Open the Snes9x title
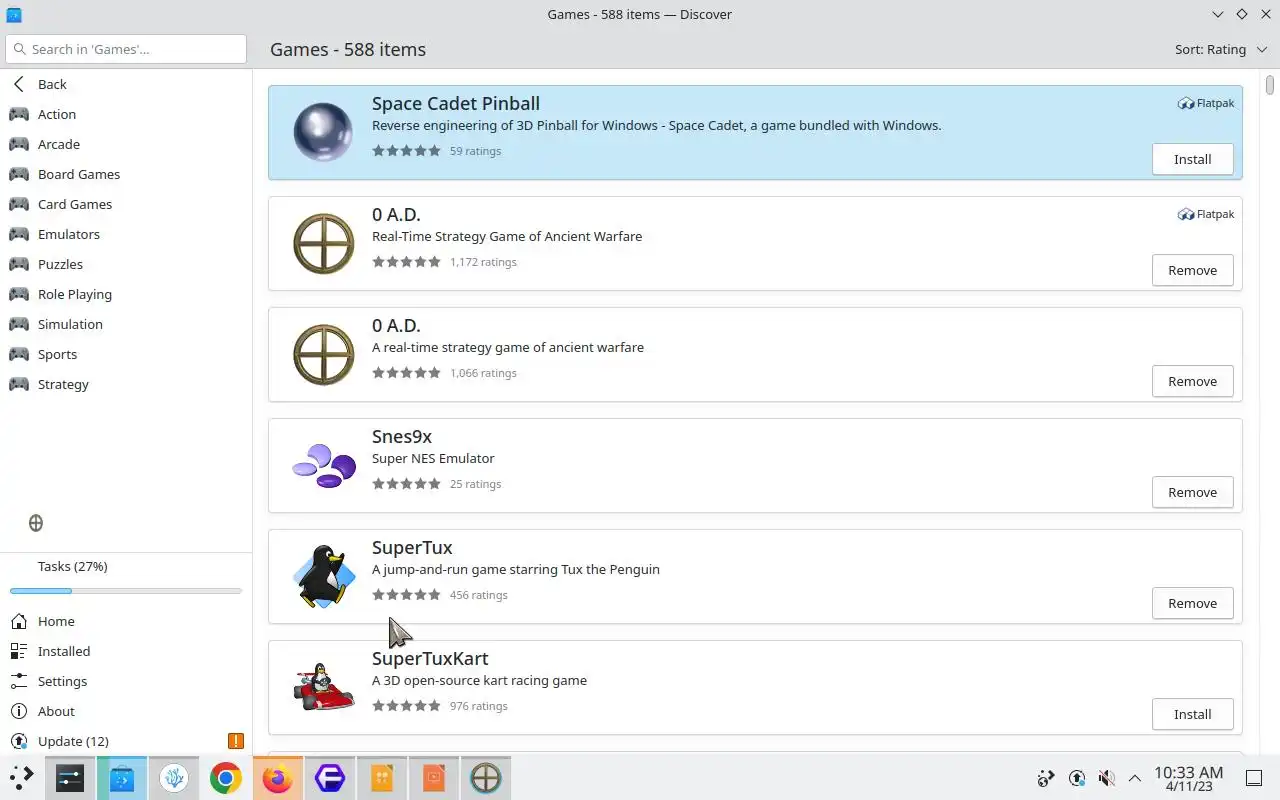 [x=402, y=437]
